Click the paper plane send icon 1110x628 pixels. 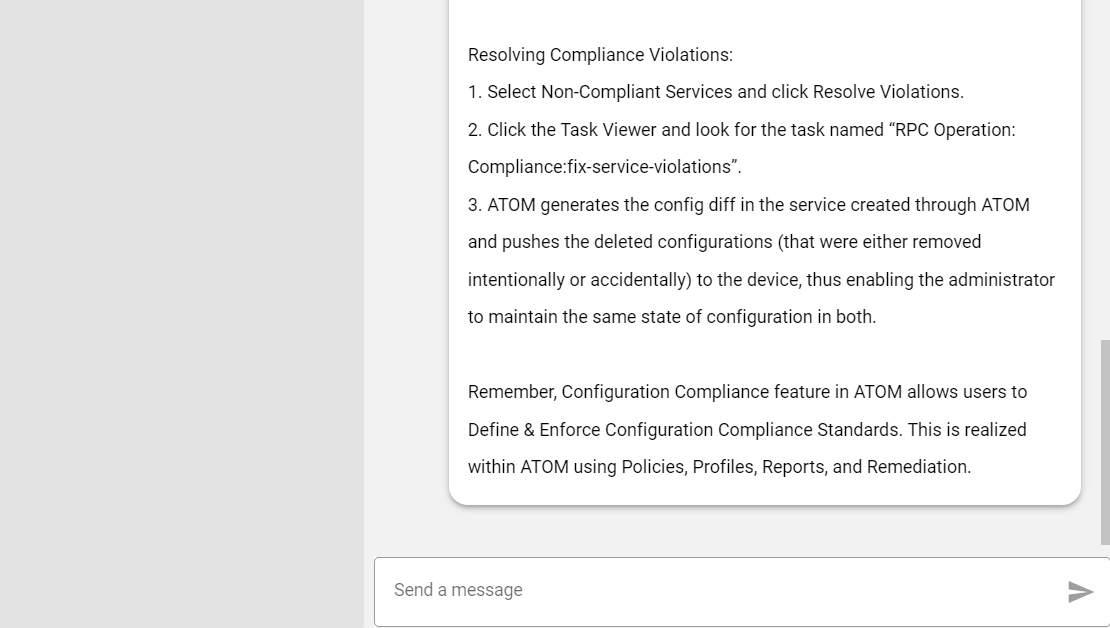[x=1080, y=591]
